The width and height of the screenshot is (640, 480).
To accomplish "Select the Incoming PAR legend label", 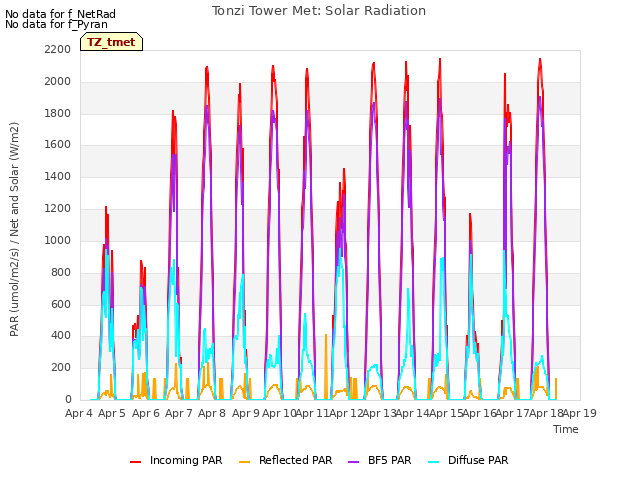I will click(186, 460).
